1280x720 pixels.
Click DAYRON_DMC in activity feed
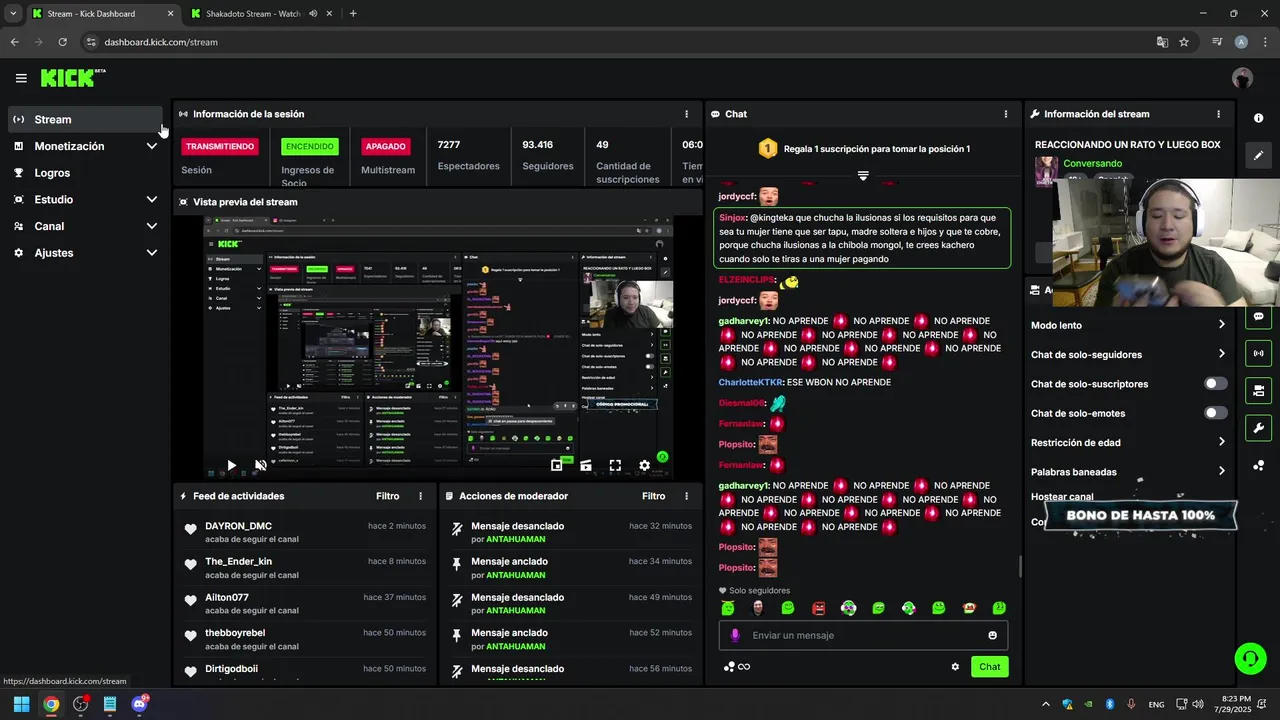point(238,526)
